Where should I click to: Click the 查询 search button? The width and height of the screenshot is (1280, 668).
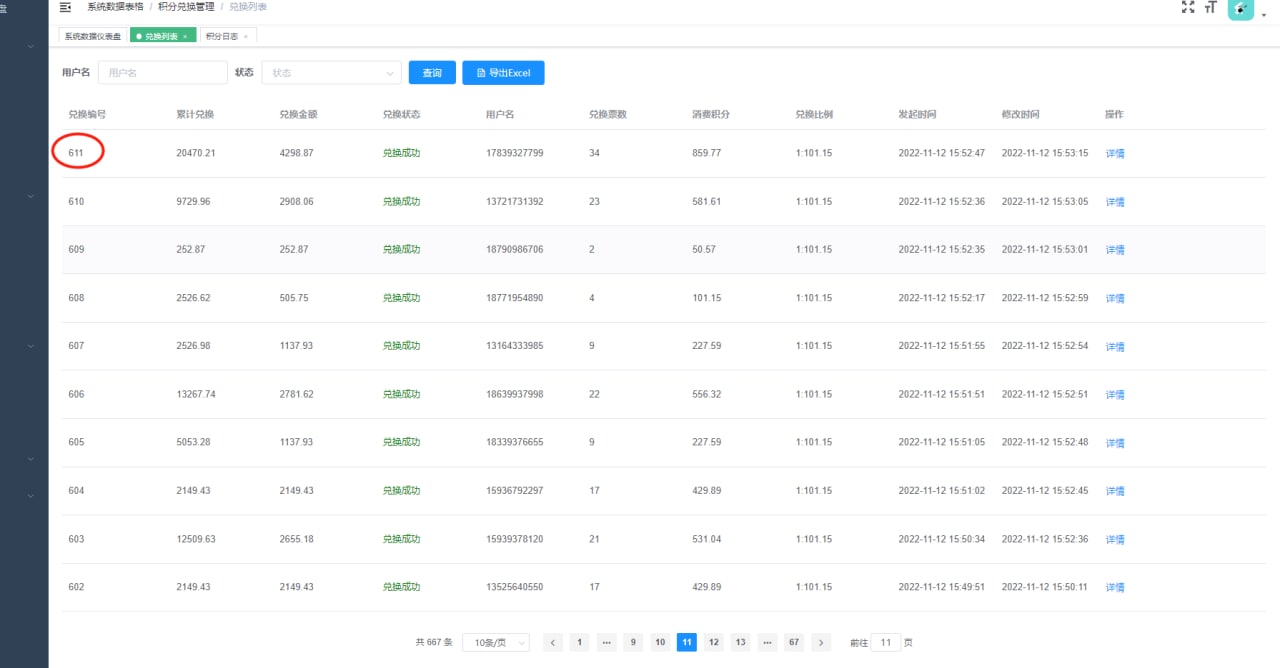(431, 72)
